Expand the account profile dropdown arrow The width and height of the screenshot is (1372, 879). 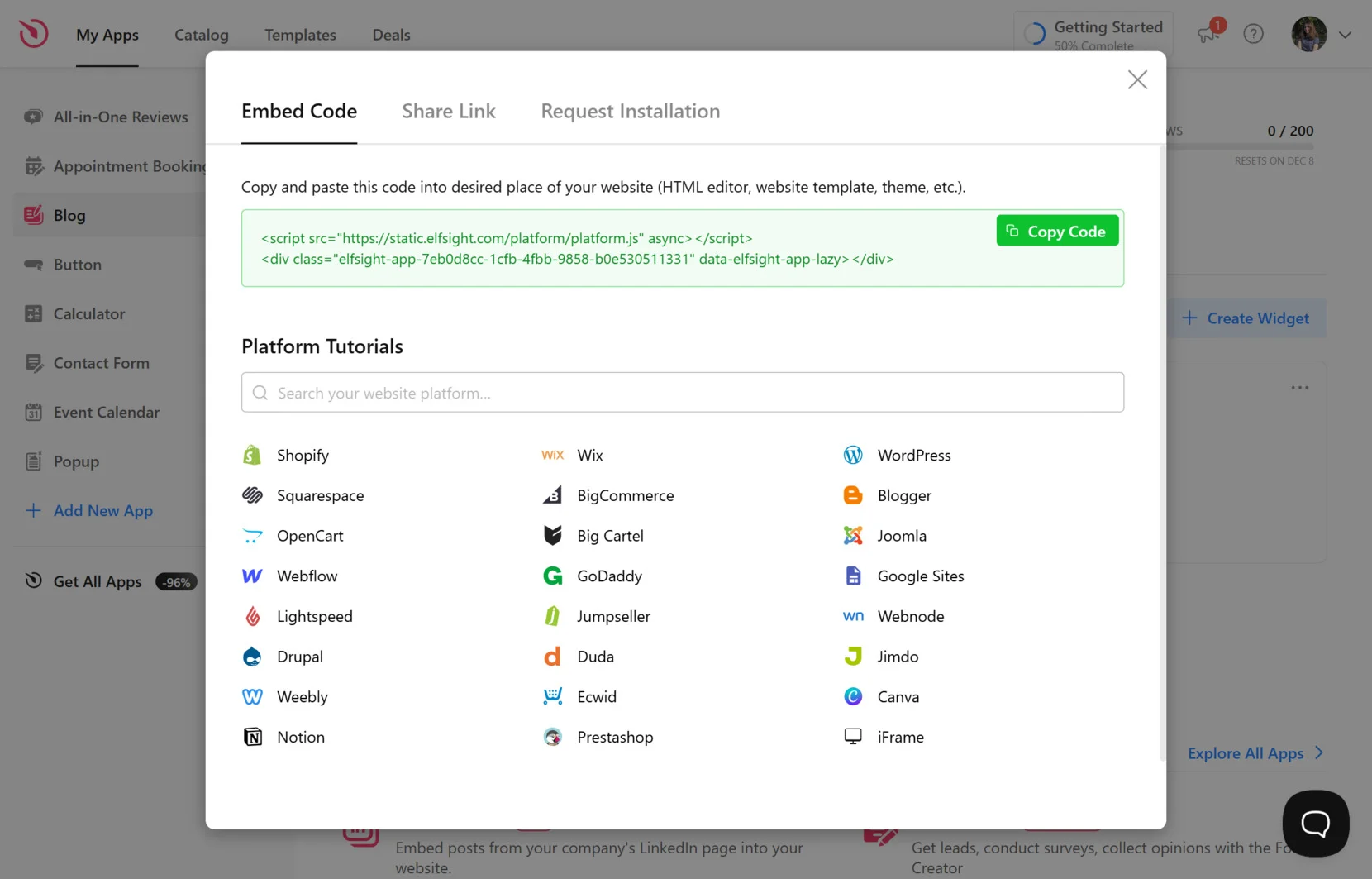tap(1345, 35)
